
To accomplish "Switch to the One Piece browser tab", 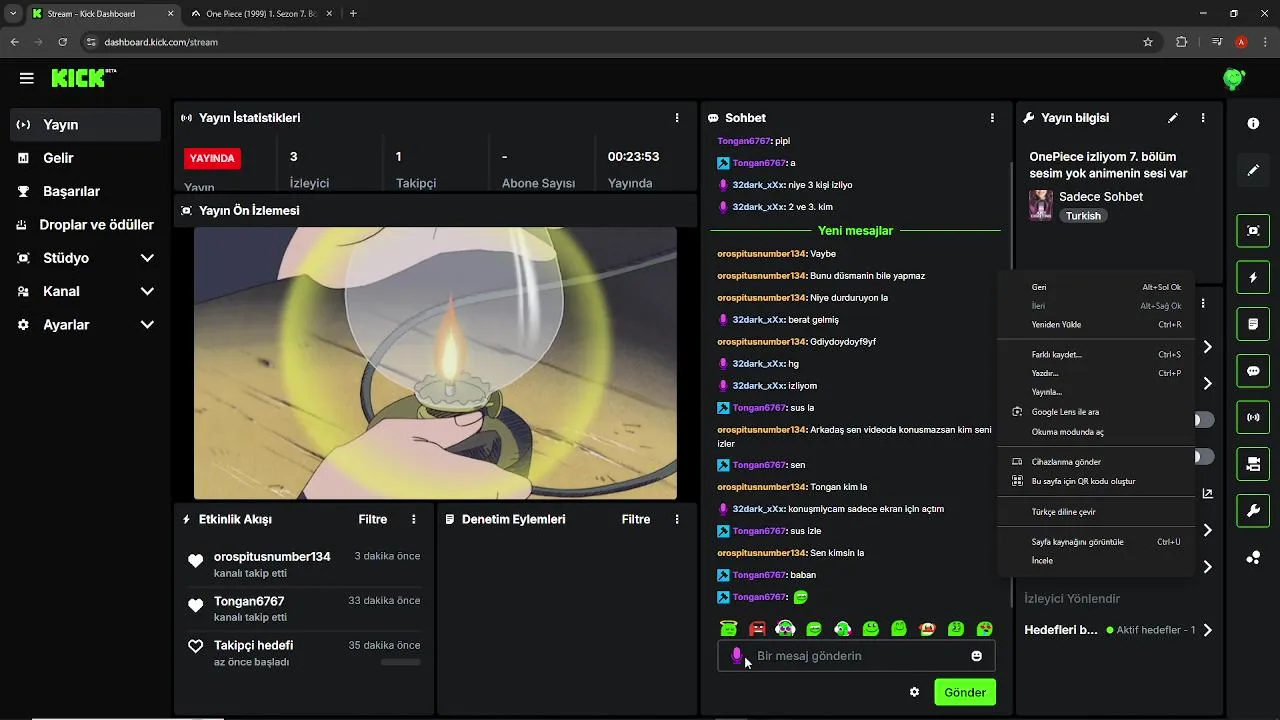I will pos(260,14).
